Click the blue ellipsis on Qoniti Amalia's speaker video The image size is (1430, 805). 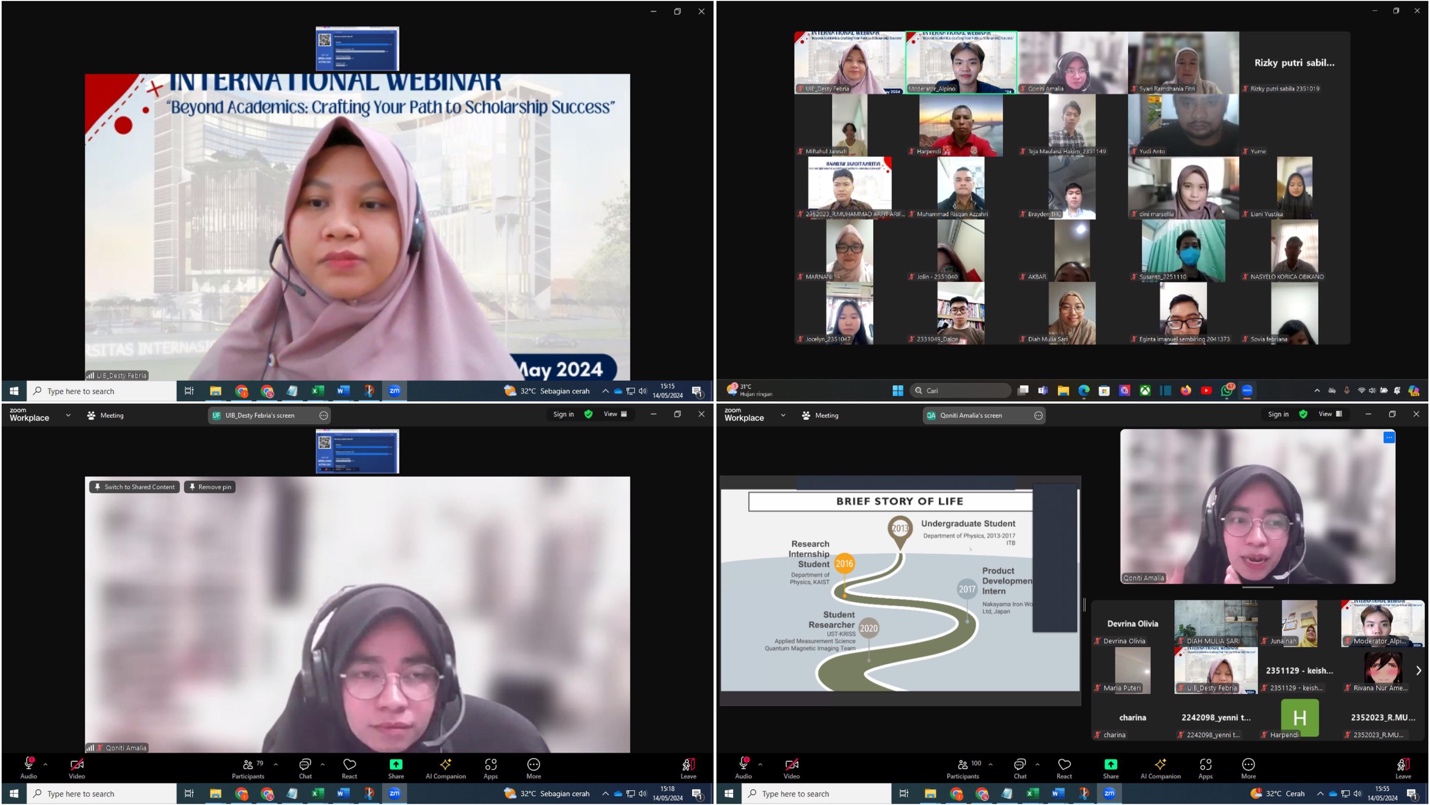(1388, 438)
